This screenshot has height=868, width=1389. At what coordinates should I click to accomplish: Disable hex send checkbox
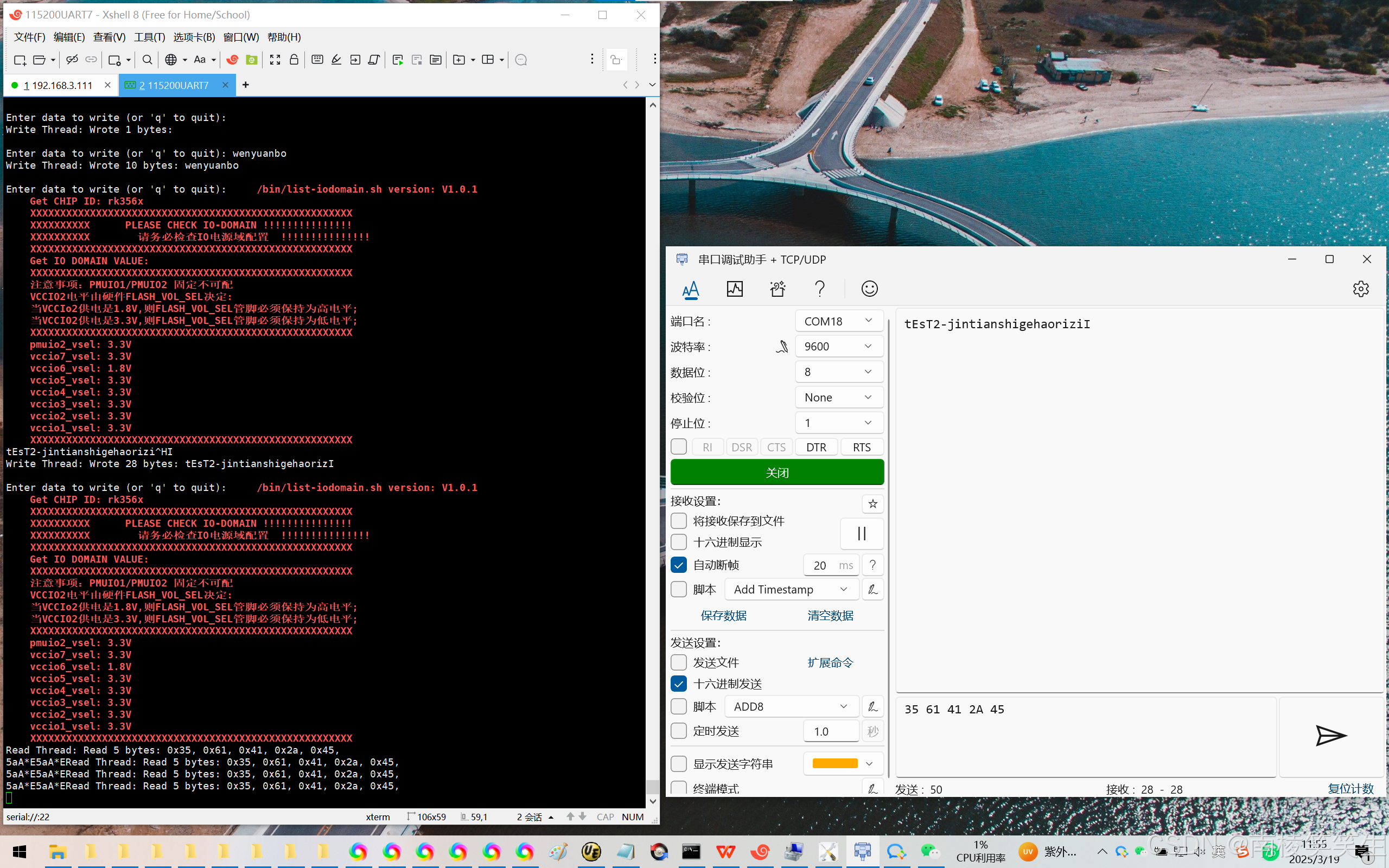tap(678, 684)
